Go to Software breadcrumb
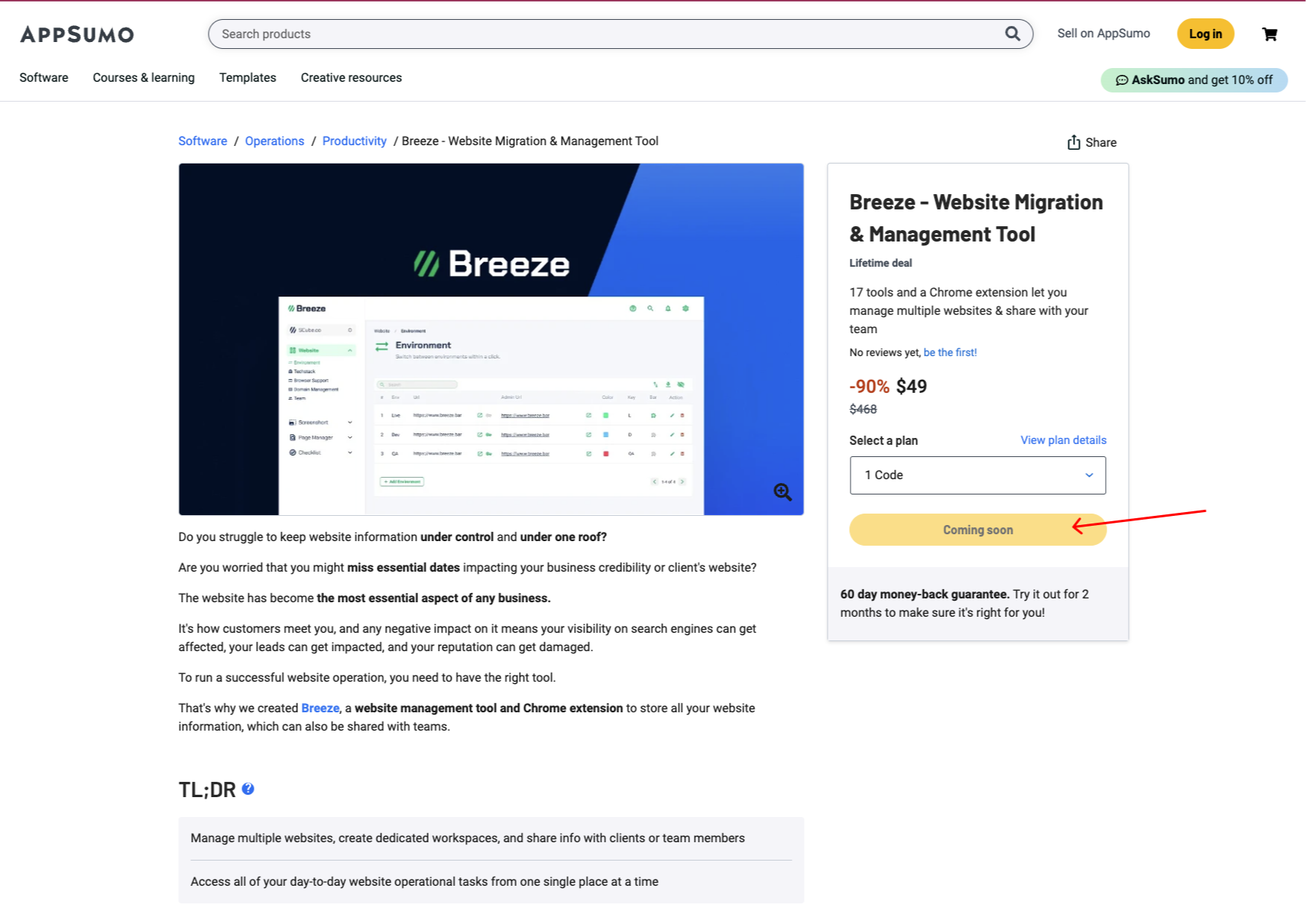Image resolution: width=1306 pixels, height=924 pixels. [203, 141]
